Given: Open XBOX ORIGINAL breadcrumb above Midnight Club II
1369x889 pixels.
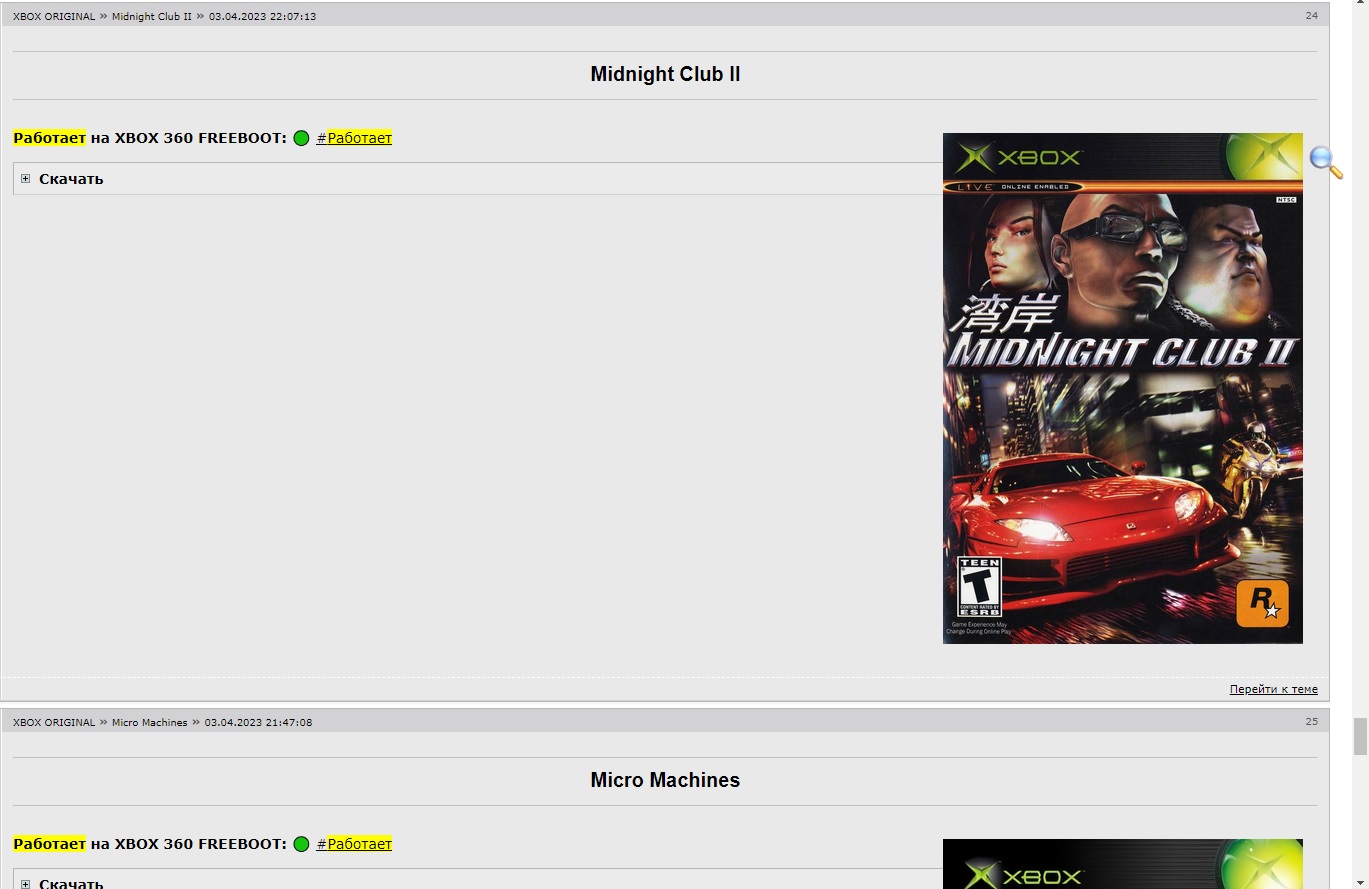Looking at the screenshot, I should (x=54, y=17).
